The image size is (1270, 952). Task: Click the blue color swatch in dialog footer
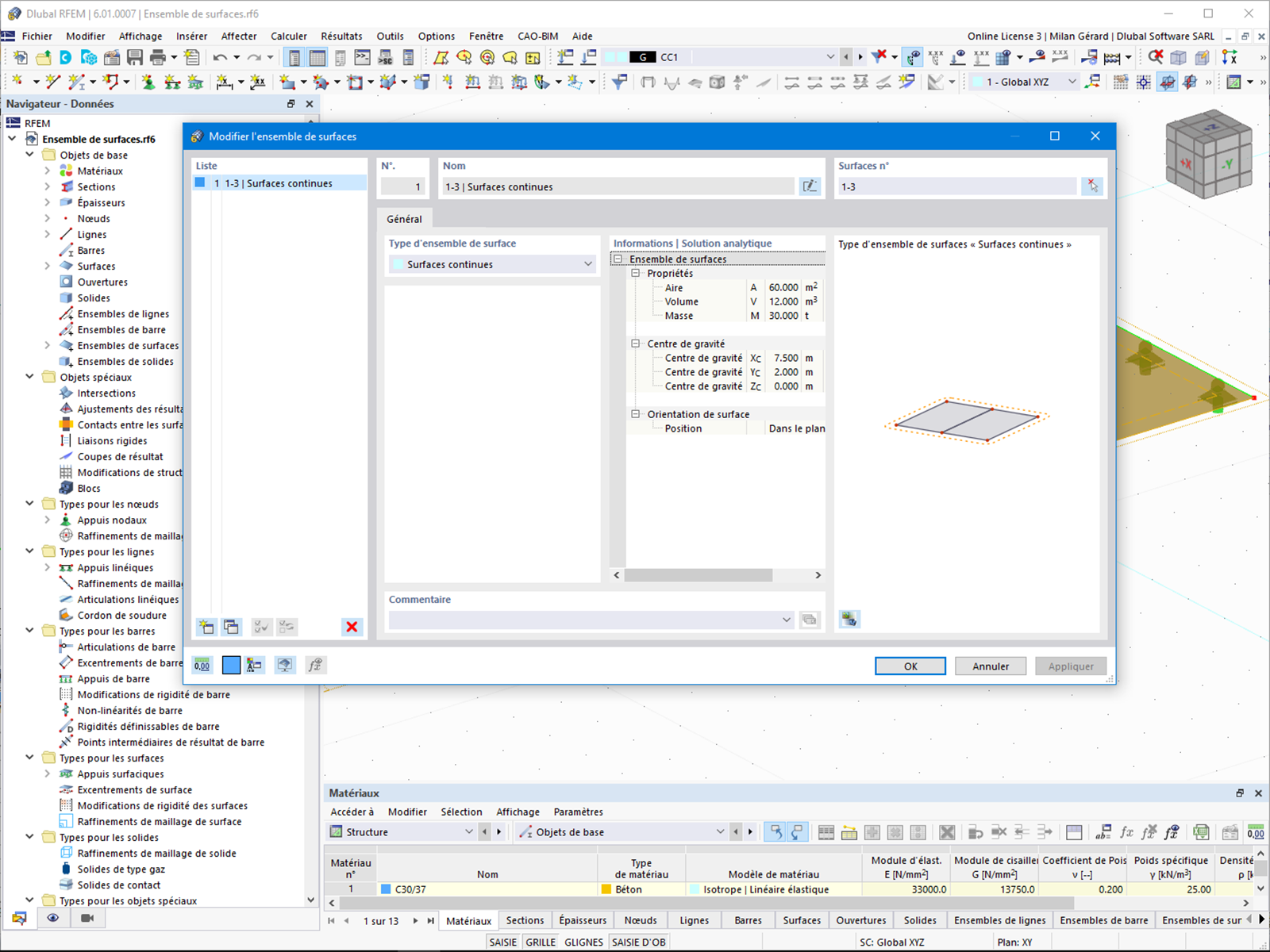pos(231,666)
